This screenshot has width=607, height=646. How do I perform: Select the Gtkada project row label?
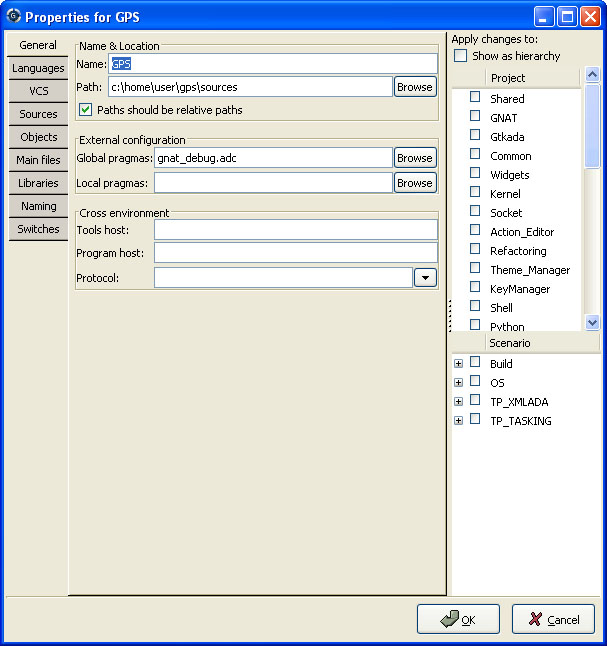(507, 137)
